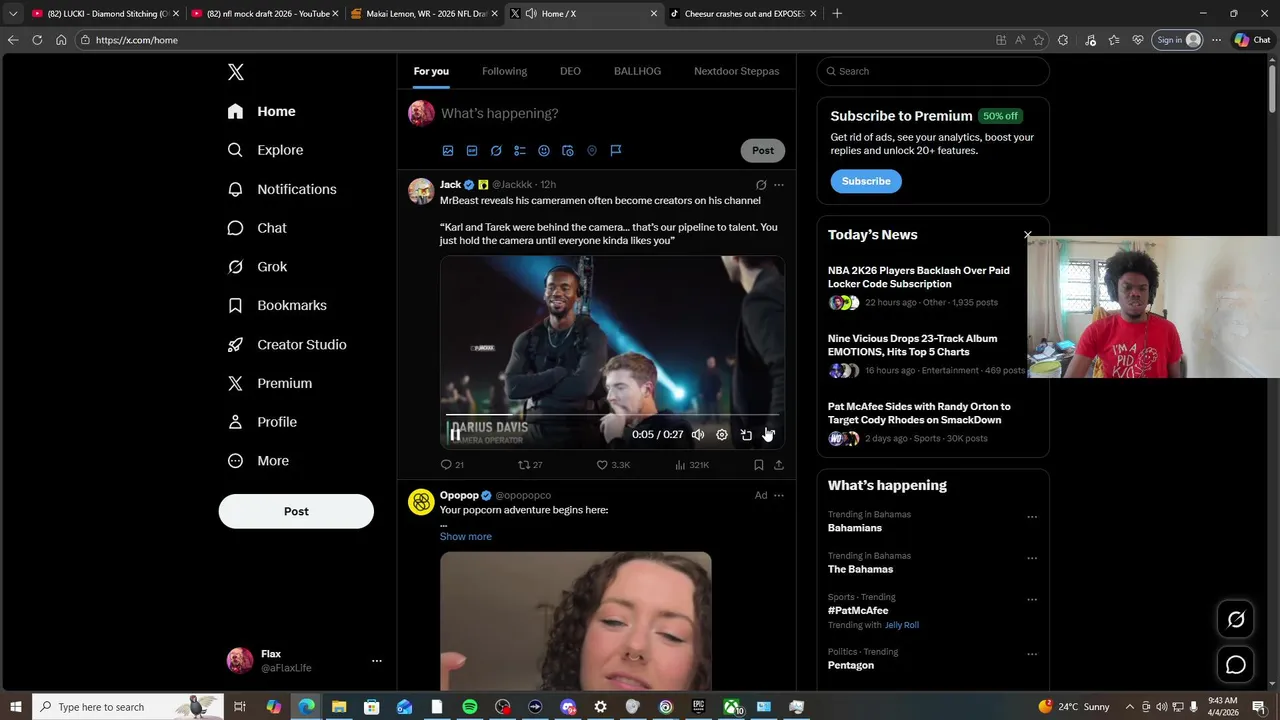Click Show more on Opopop ad
Image resolution: width=1280 pixels, height=720 pixels.
click(466, 537)
